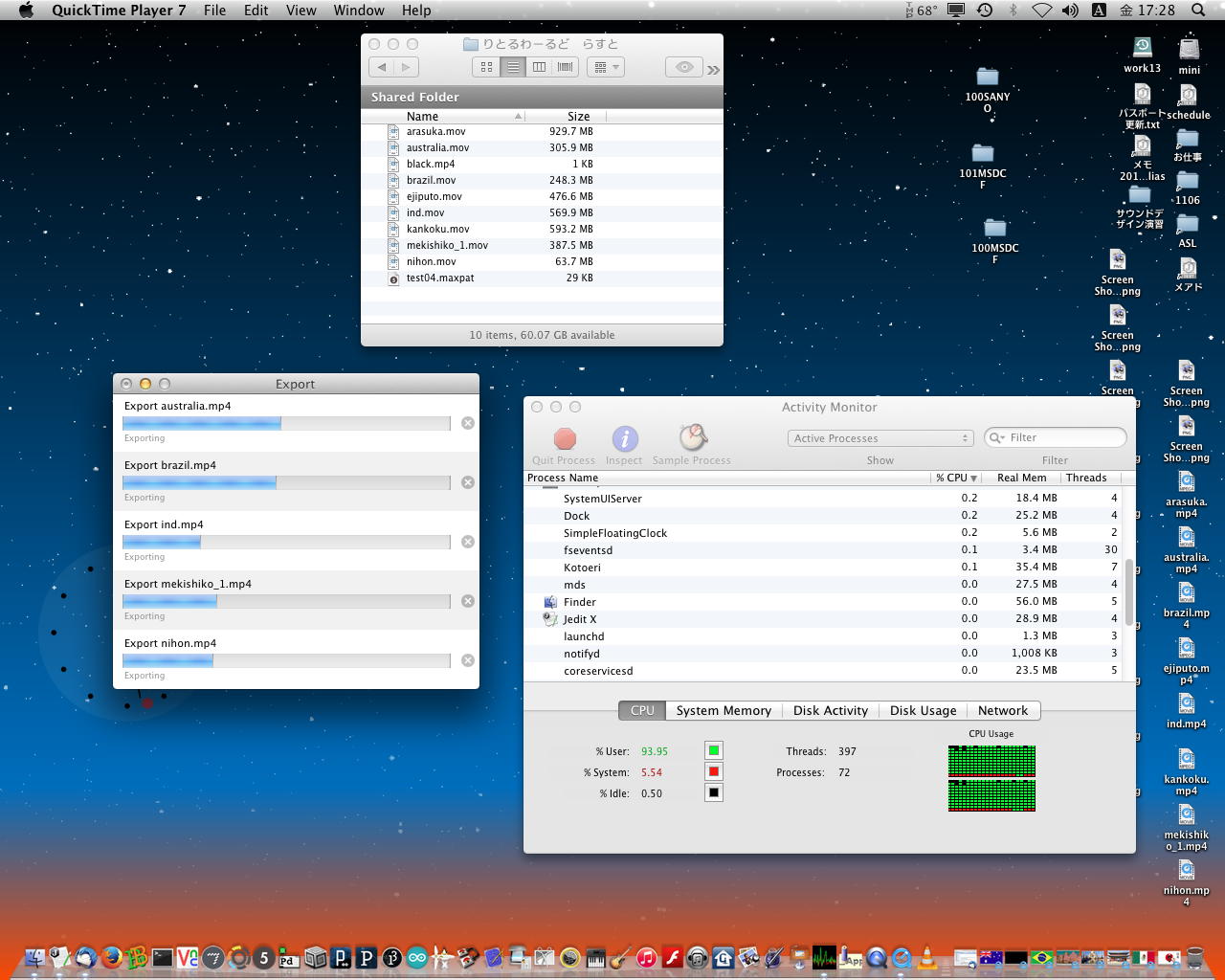
Task: Click the Inspect info icon
Action: (x=624, y=439)
